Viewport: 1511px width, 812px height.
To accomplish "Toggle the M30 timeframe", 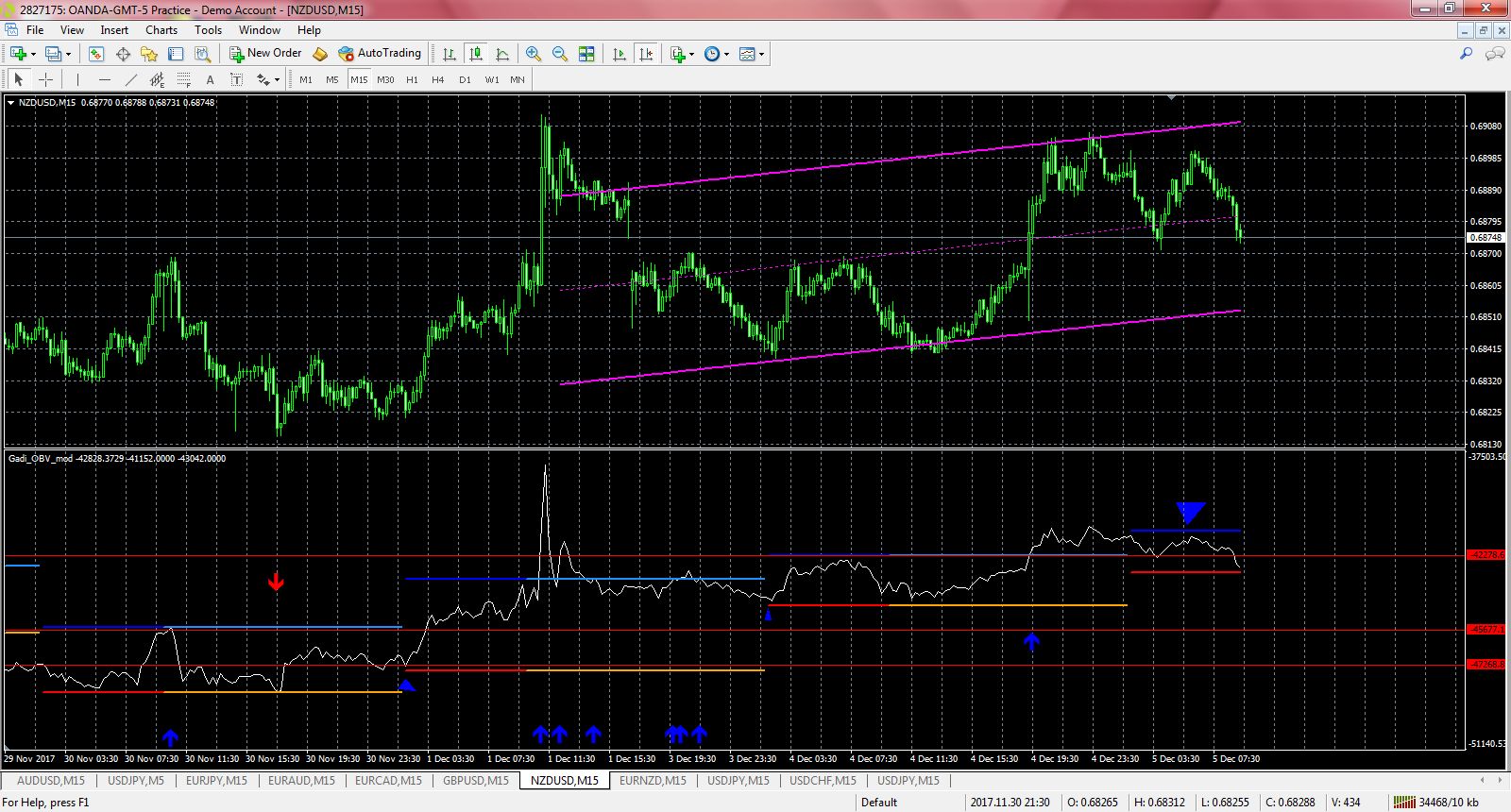I will [x=385, y=79].
